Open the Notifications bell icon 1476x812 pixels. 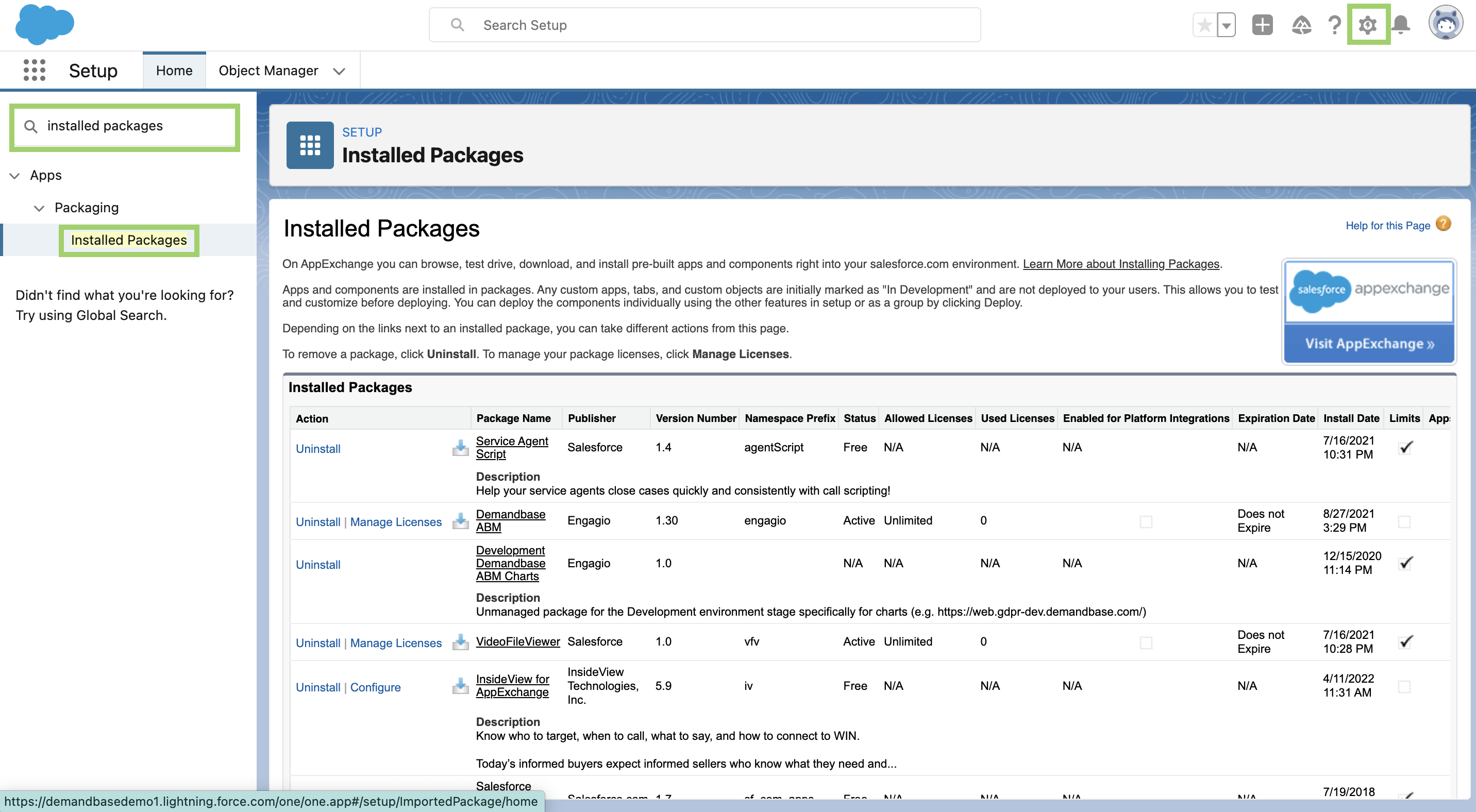(1401, 25)
